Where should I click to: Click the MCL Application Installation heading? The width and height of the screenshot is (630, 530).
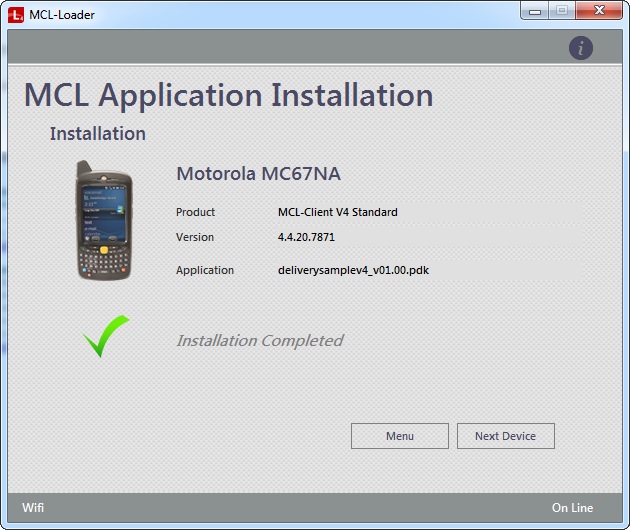[228, 95]
